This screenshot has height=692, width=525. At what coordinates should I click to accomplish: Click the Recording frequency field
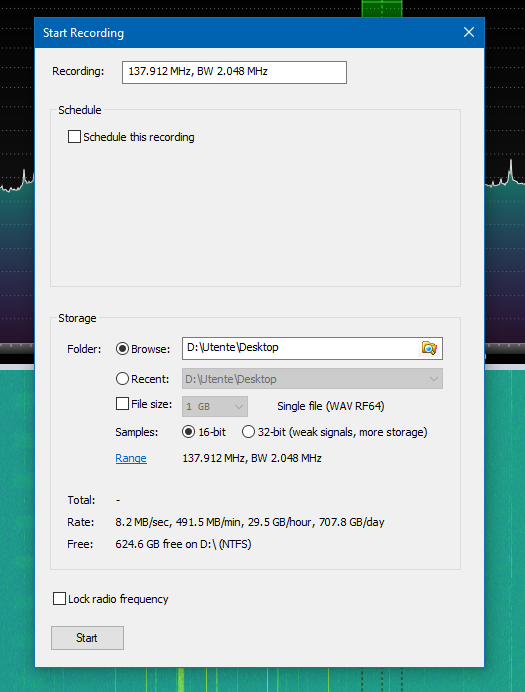[x=234, y=72]
